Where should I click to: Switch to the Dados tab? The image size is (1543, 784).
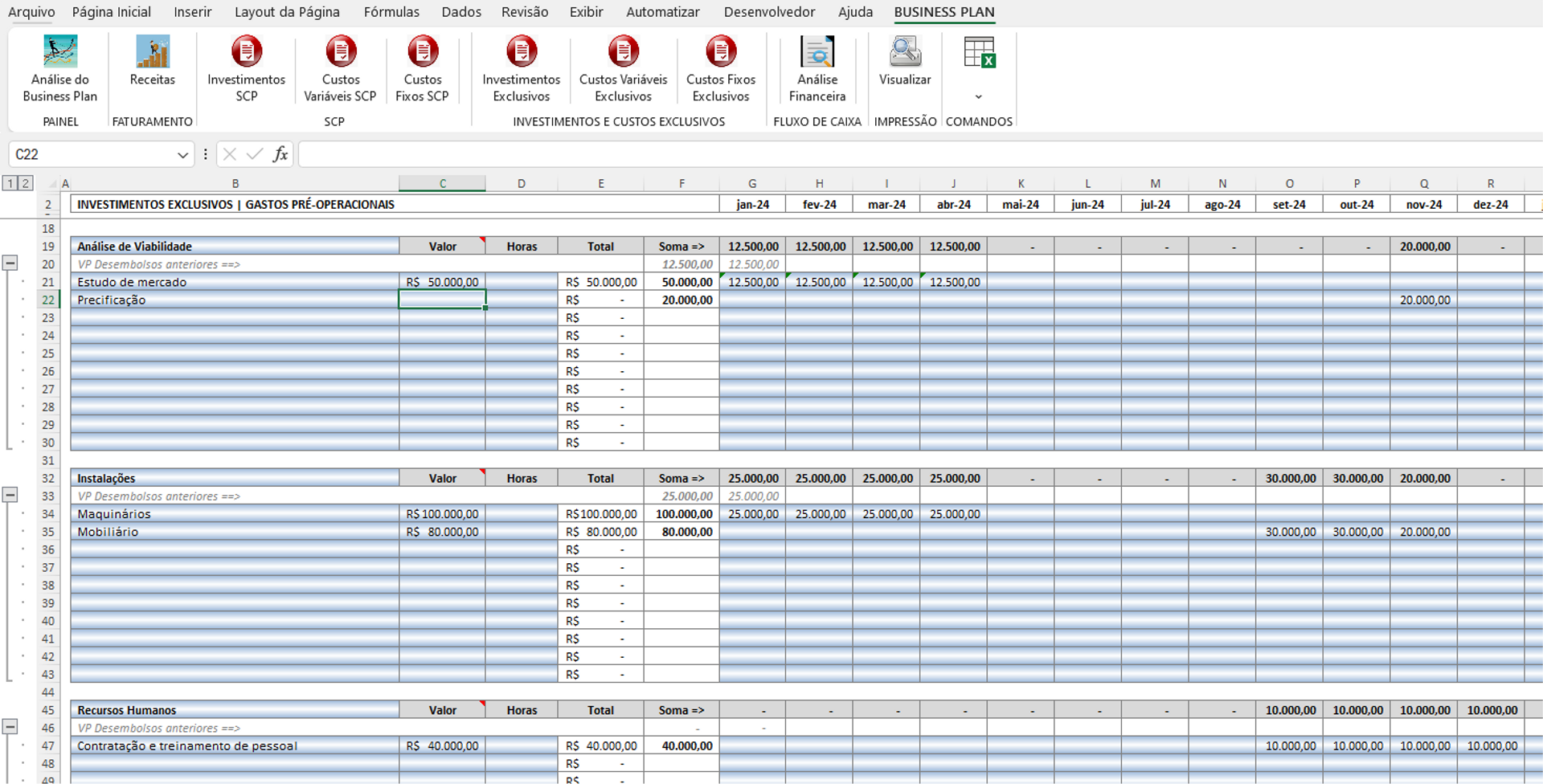click(x=461, y=12)
